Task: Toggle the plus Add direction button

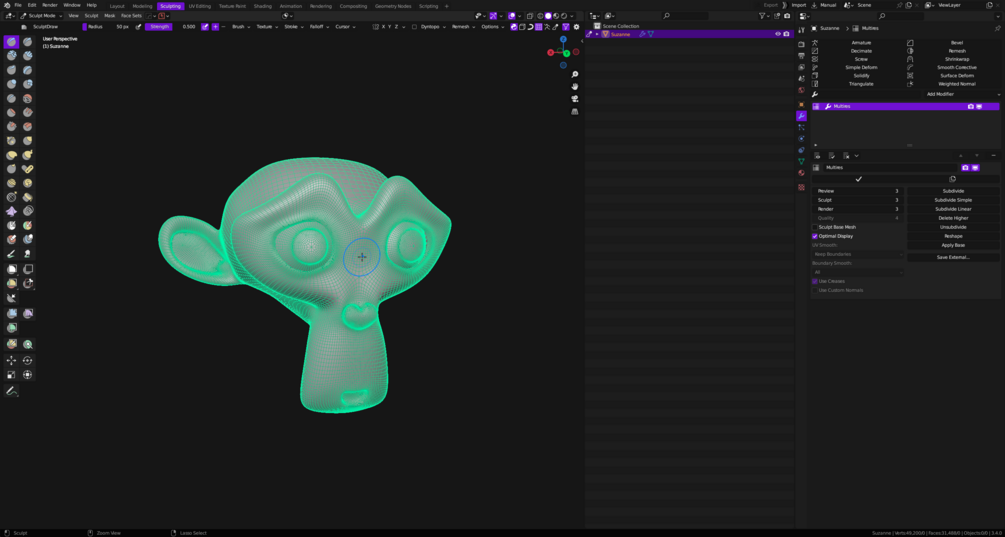Action: [x=215, y=27]
